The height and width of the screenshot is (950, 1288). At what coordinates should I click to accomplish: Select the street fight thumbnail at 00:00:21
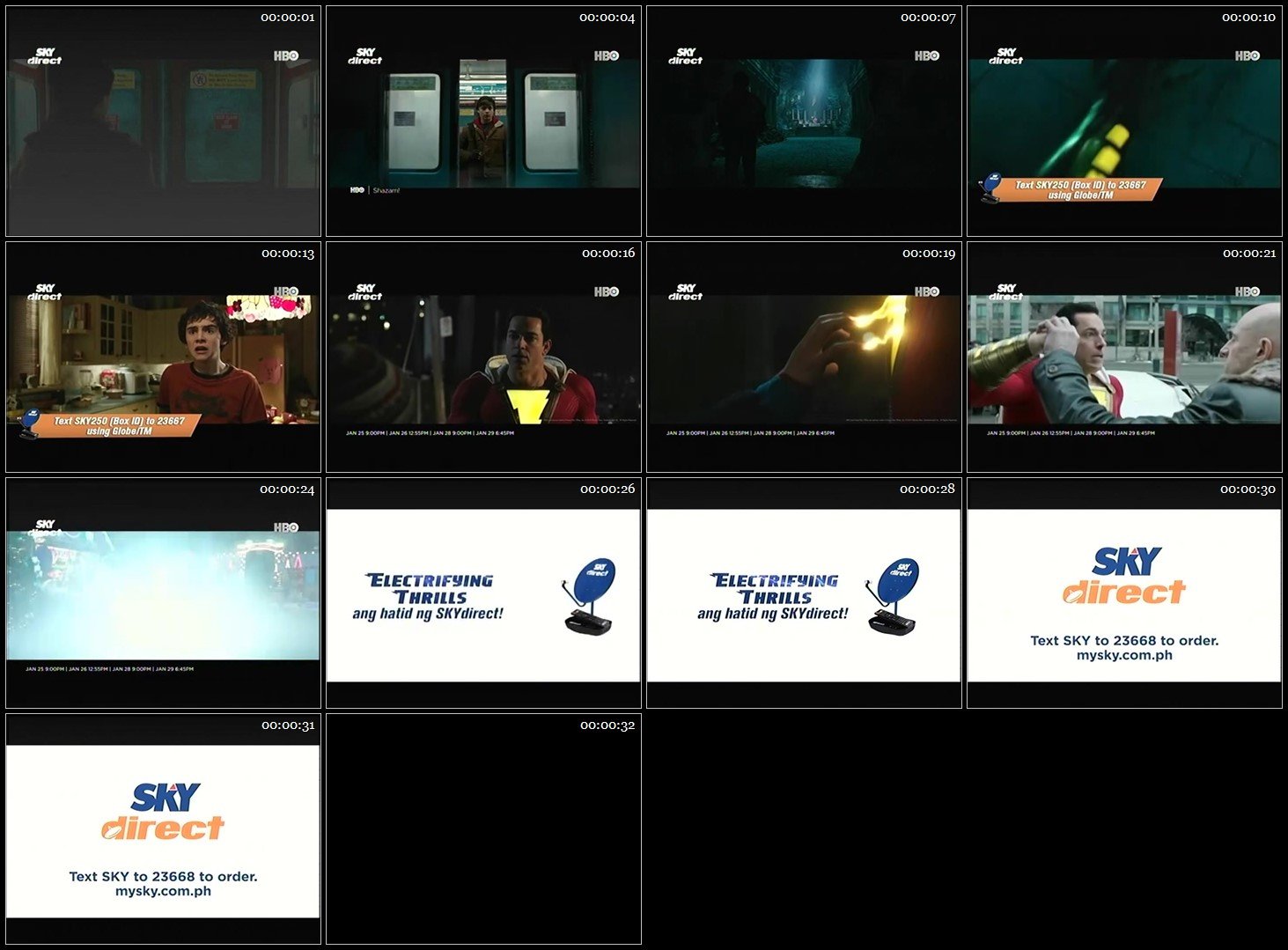(1124, 357)
